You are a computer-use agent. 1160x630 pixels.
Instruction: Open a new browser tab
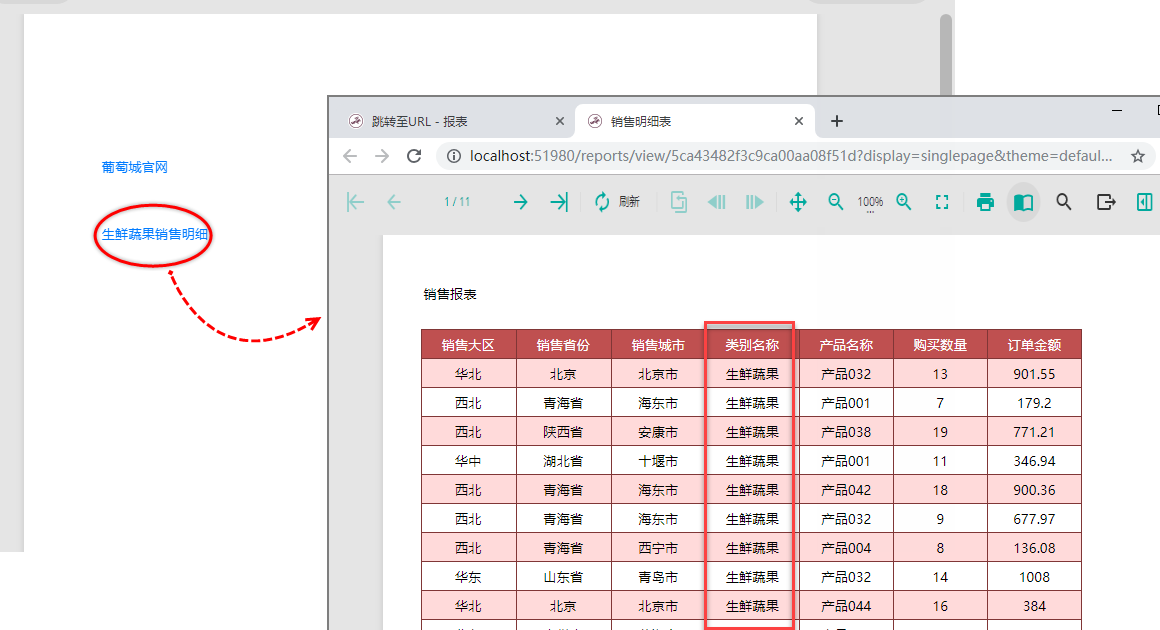pyautogui.click(x=837, y=121)
